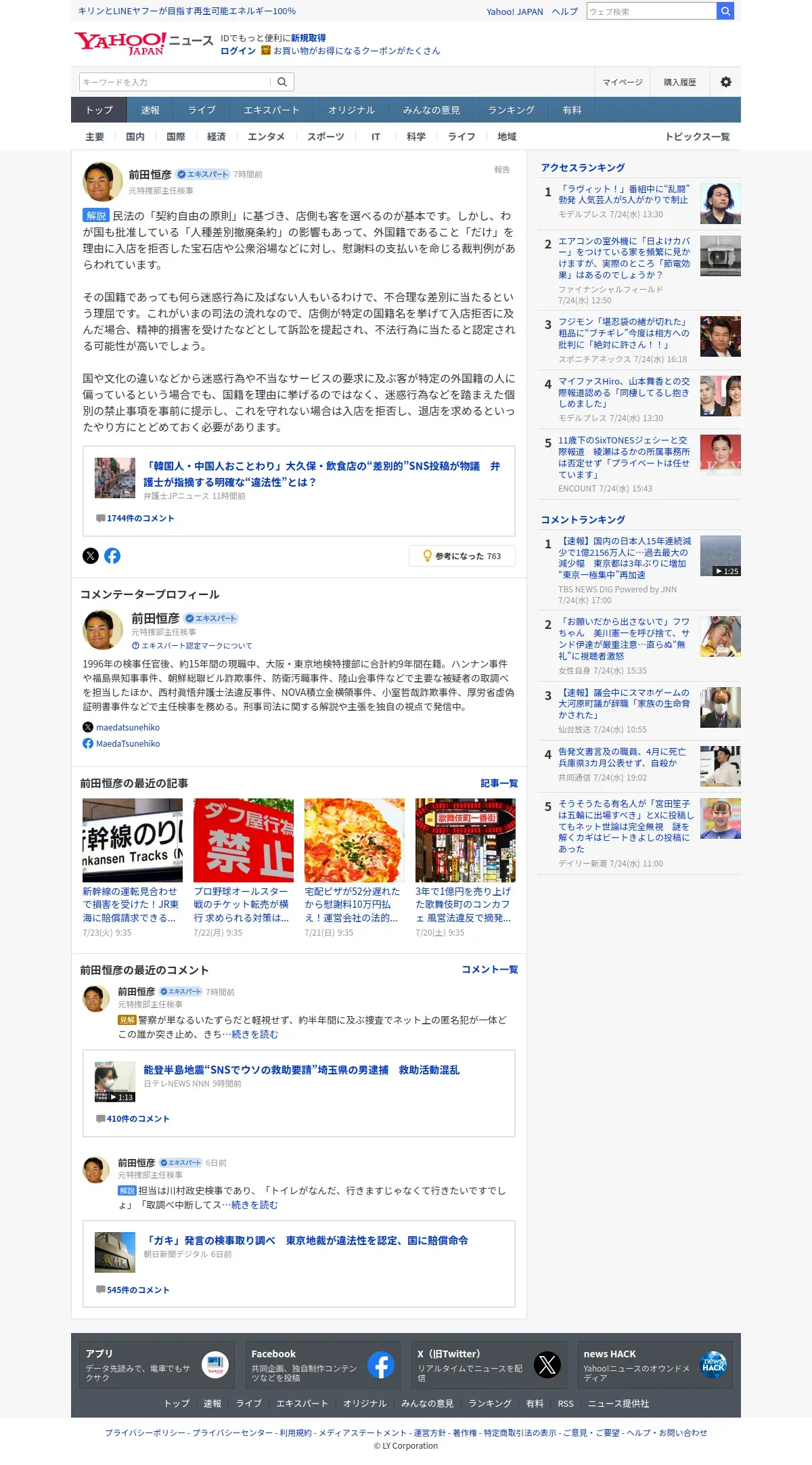Switch to the ライブ tab
This screenshot has height=1465, width=812.
click(202, 110)
